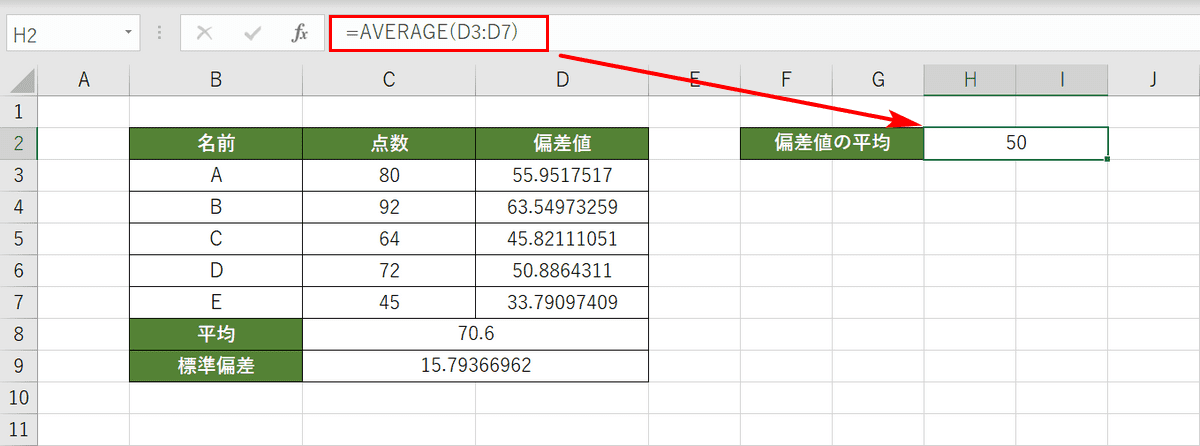Screen dimensions: 1200x446
Task: Select column H header
Action: 970,79
